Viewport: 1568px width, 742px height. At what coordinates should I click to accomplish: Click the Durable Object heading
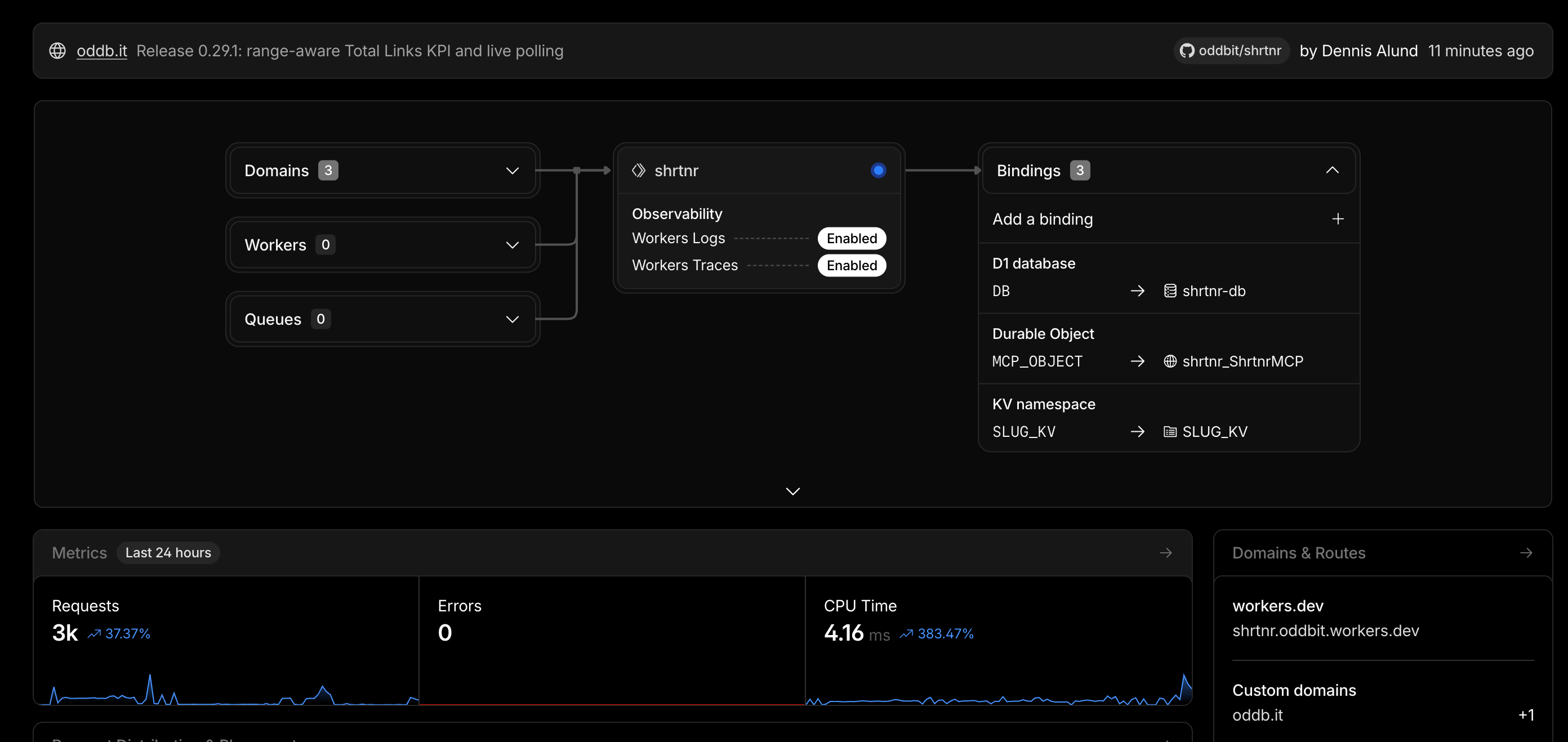[x=1043, y=334]
